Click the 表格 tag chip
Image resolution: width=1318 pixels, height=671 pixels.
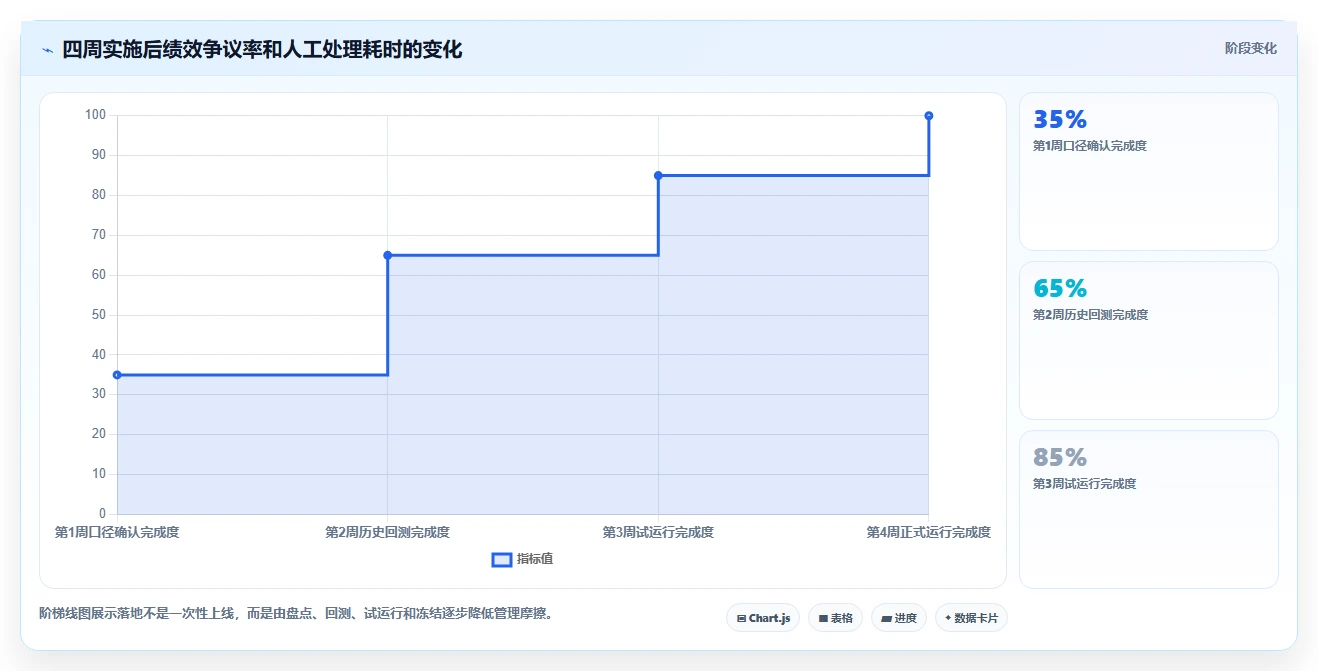tap(836, 618)
